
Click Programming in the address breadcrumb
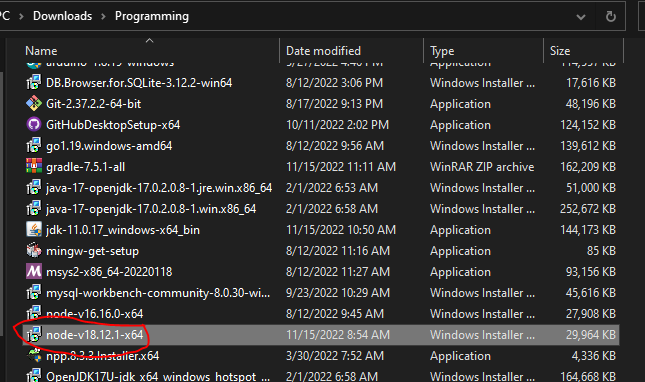point(152,16)
